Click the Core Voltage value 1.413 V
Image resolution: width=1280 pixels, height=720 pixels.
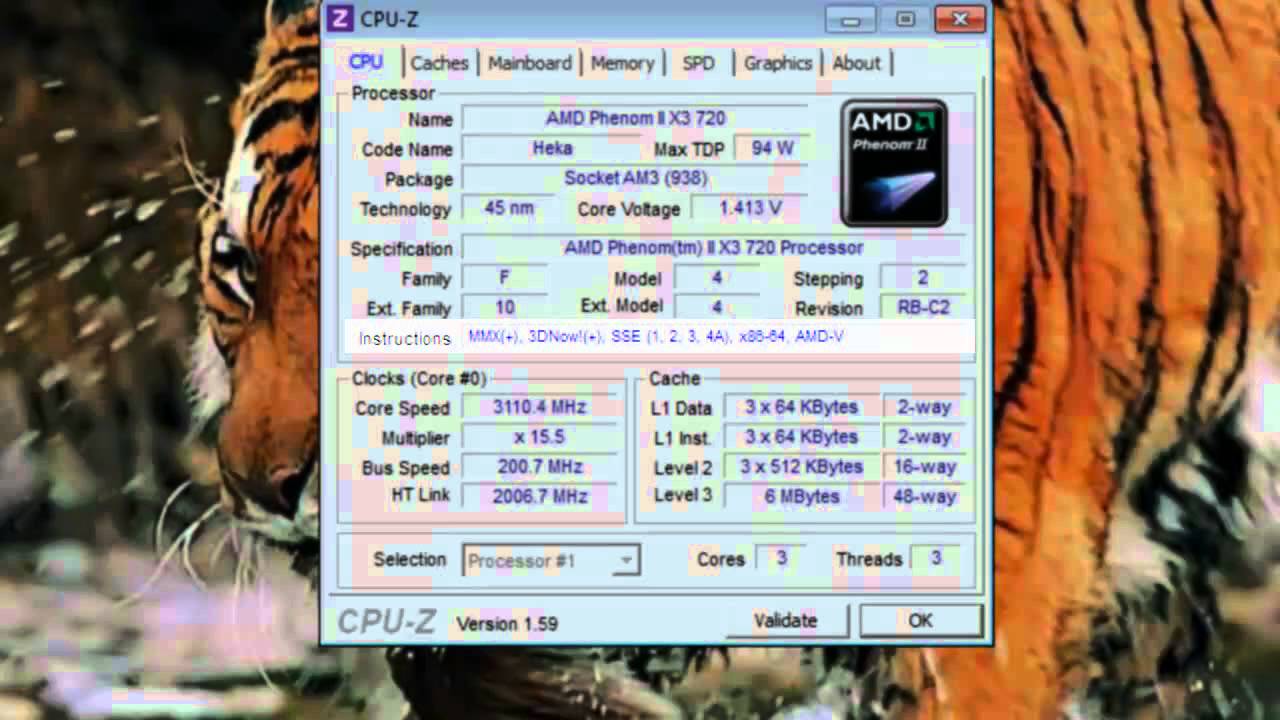click(750, 208)
